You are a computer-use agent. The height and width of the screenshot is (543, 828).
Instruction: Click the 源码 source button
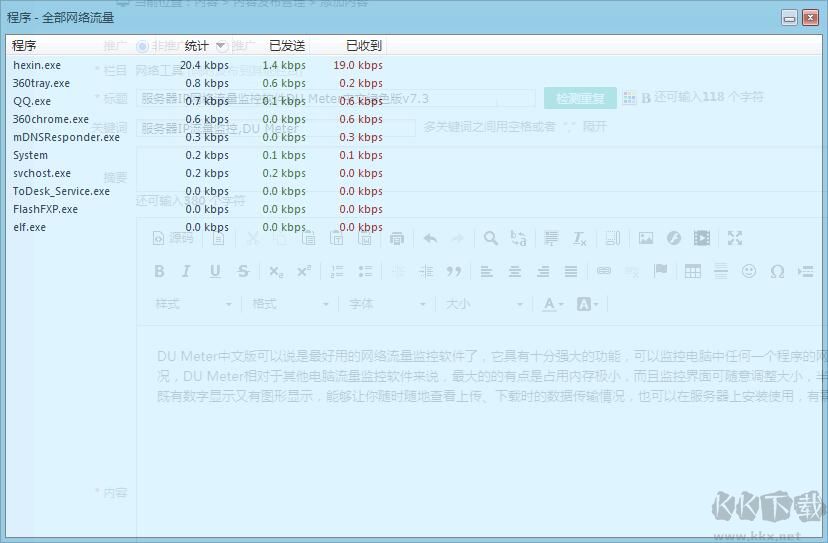173,238
